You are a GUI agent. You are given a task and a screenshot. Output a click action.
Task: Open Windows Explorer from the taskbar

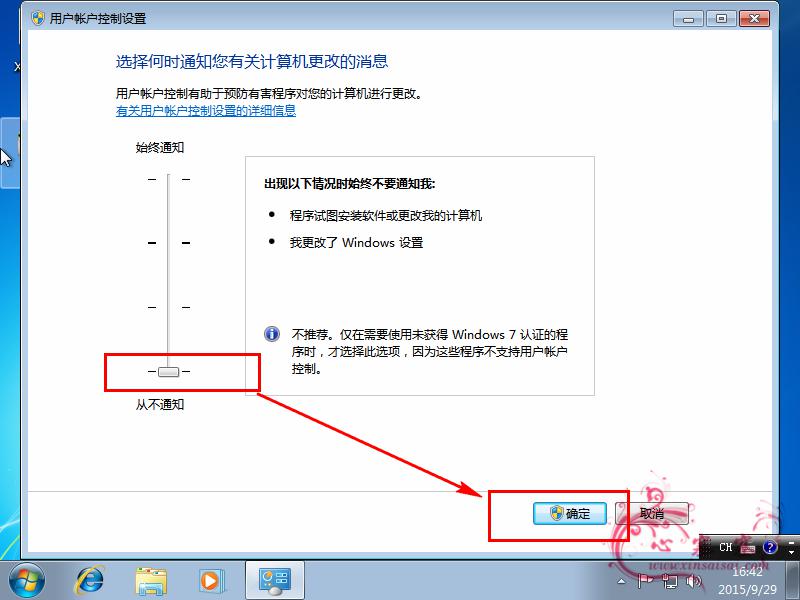pyautogui.click(x=152, y=580)
